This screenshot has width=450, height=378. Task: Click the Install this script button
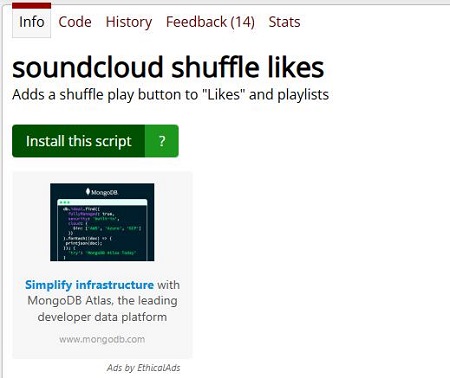click(x=79, y=141)
